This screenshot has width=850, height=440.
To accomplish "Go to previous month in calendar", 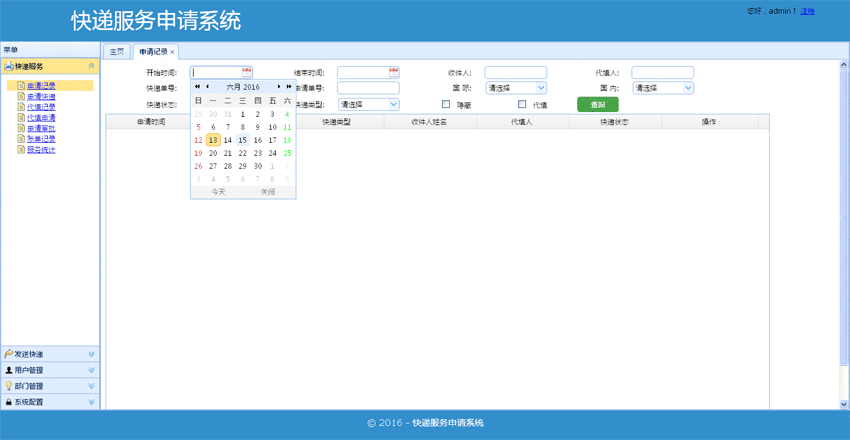I will 207,87.
